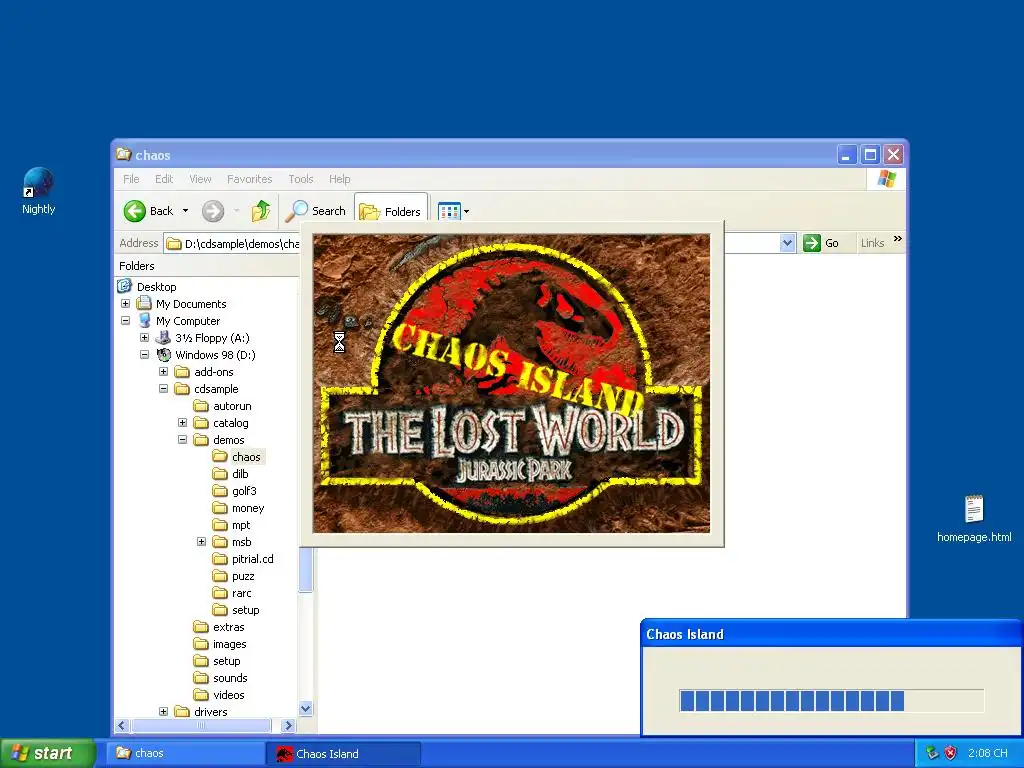Click the network tray icon
This screenshot has height=768, width=1024.
932,753
